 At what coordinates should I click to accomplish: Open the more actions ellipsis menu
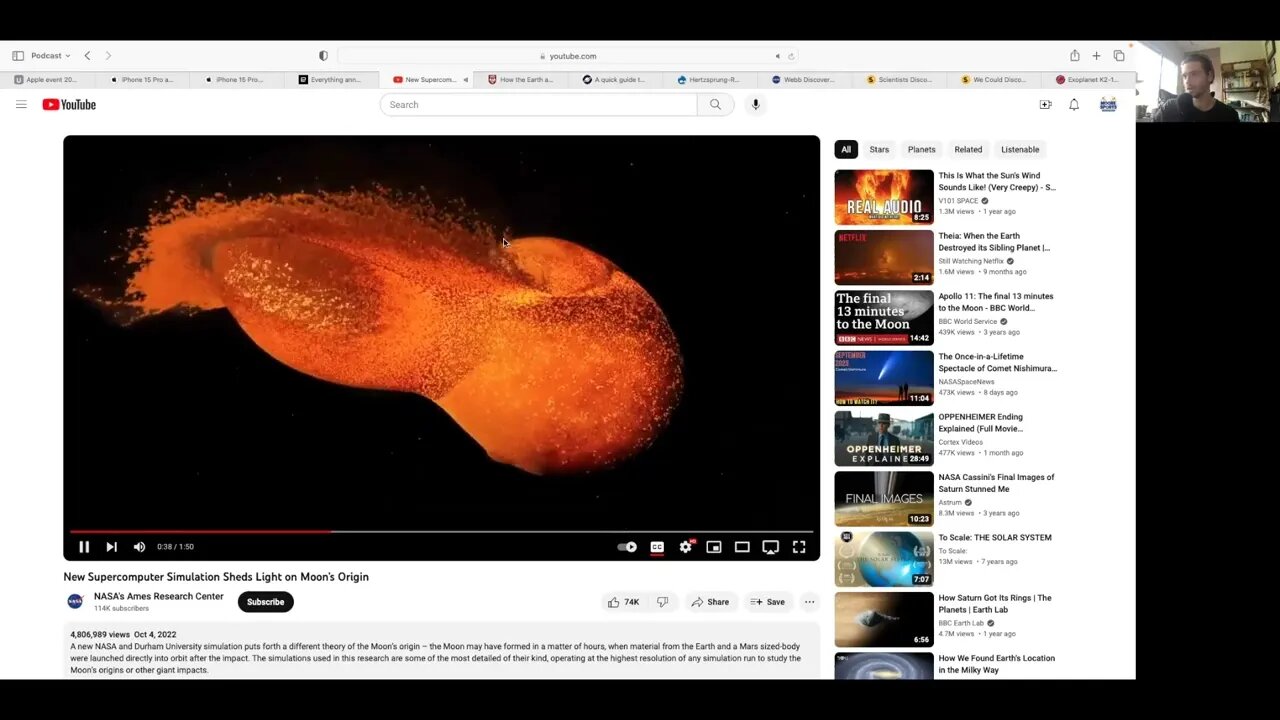point(809,602)
